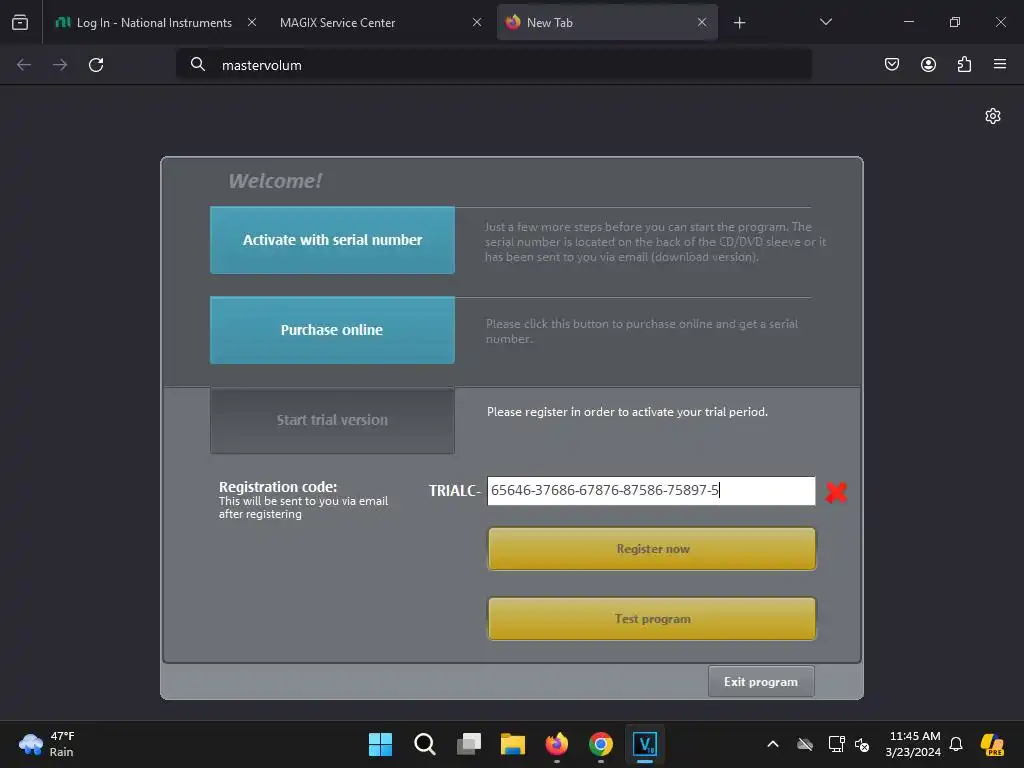Open Google Chrome from taskbar
Viewport: 1024px width, 768px height.
[601, 744]
